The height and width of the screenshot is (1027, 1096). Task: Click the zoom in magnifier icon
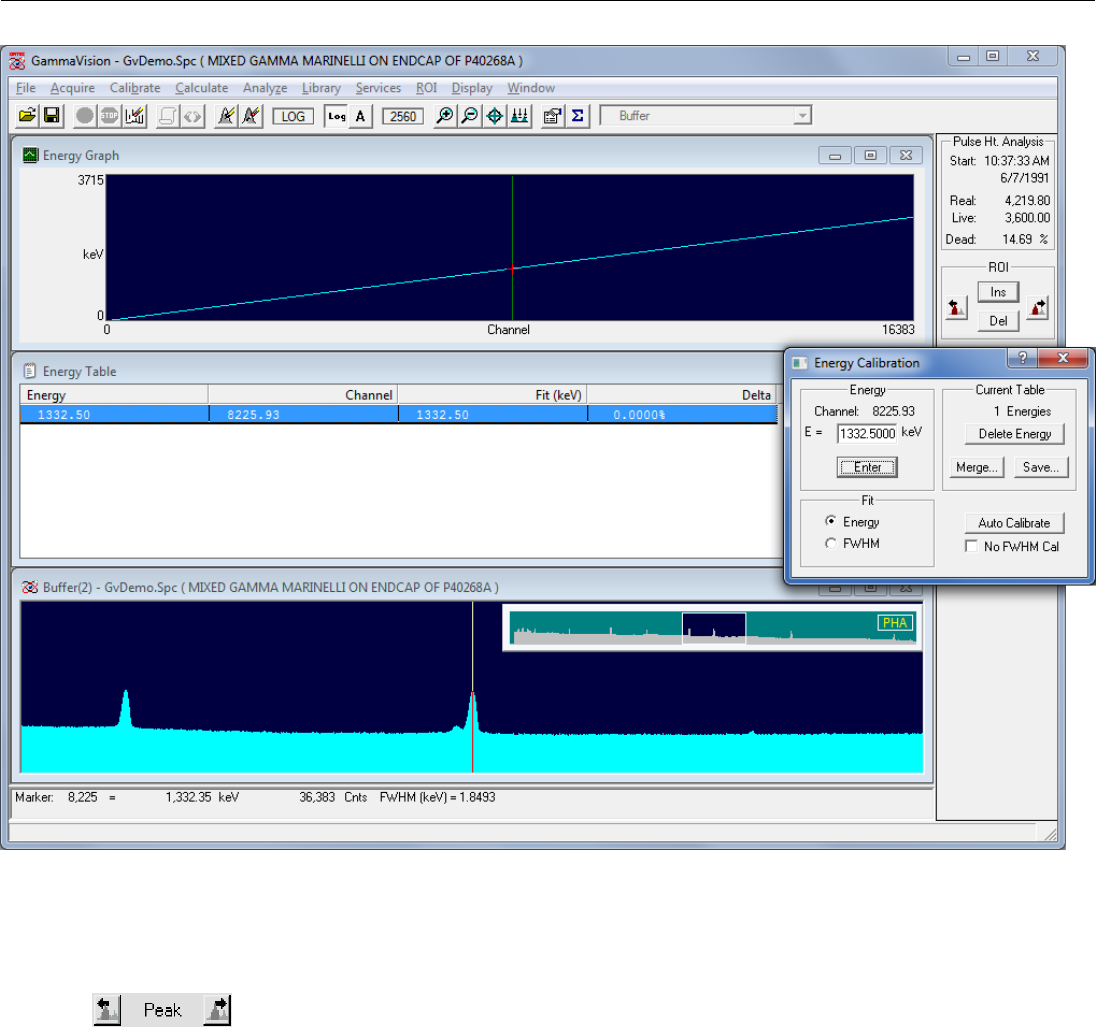point(445,116)
